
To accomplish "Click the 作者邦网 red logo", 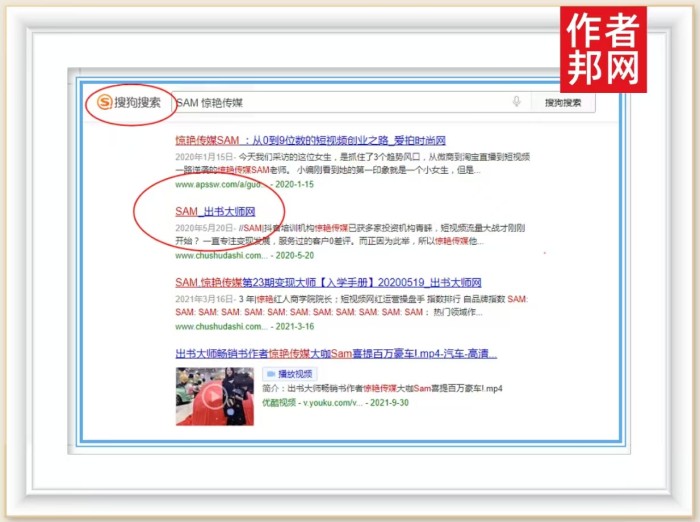I will tap(616, 48).
